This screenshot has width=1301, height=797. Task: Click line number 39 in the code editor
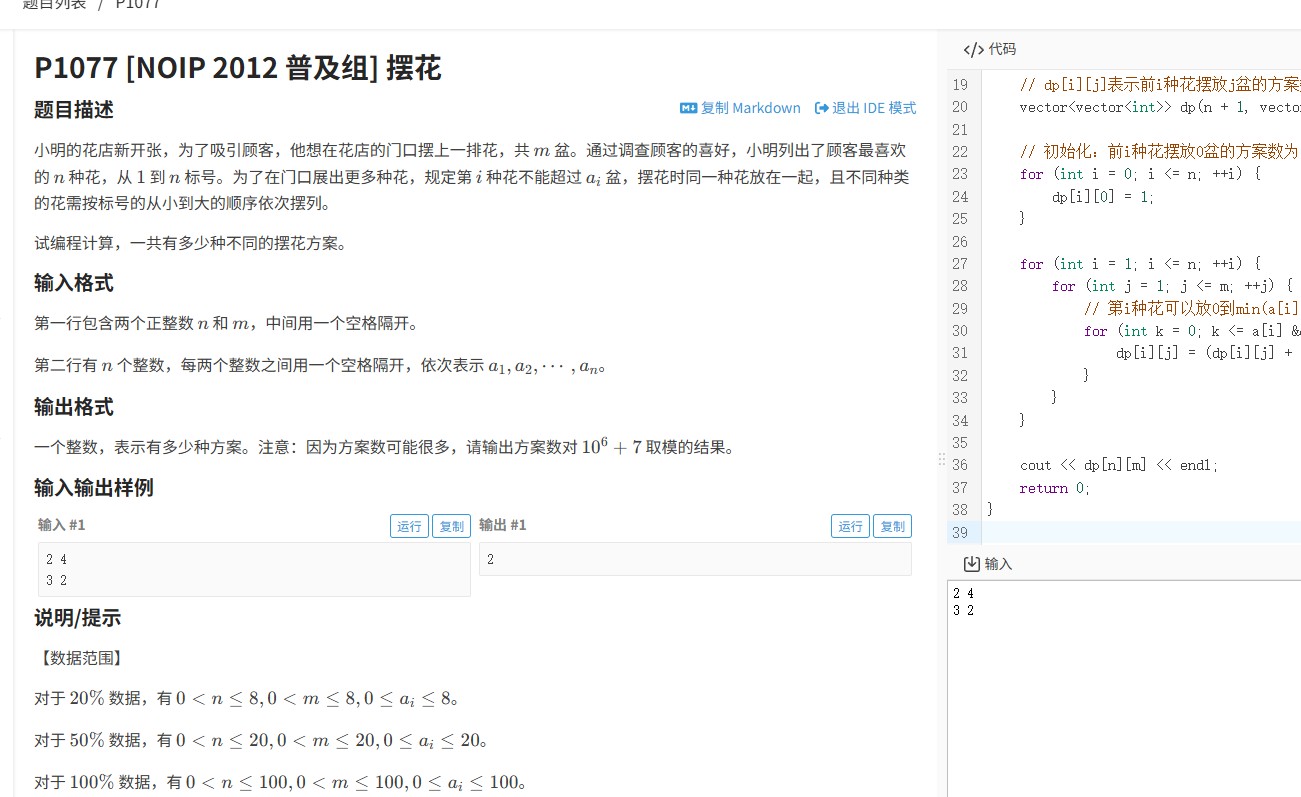pos(960,533)
